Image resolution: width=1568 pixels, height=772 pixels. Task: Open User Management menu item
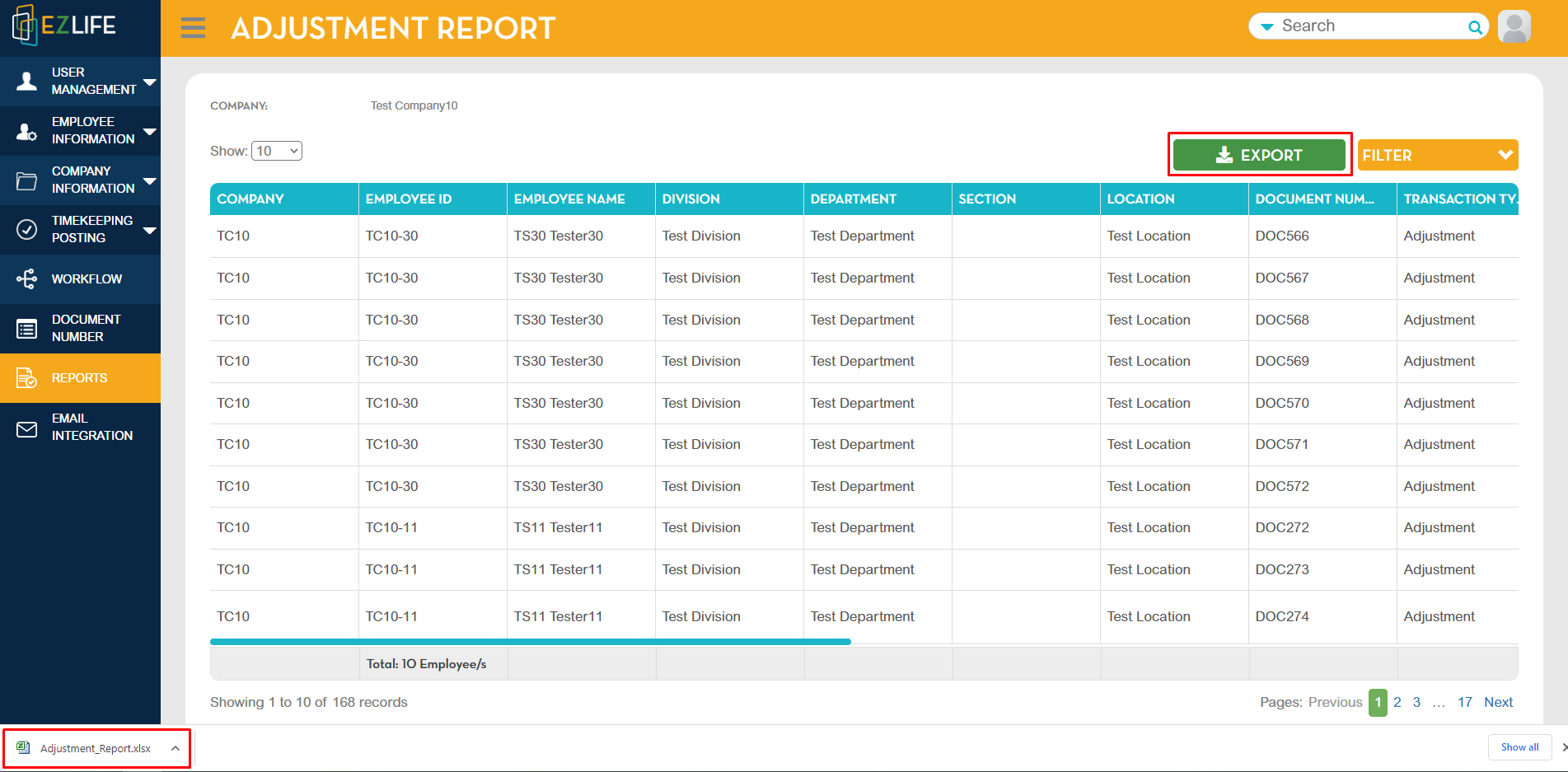(x=80, y=81)
